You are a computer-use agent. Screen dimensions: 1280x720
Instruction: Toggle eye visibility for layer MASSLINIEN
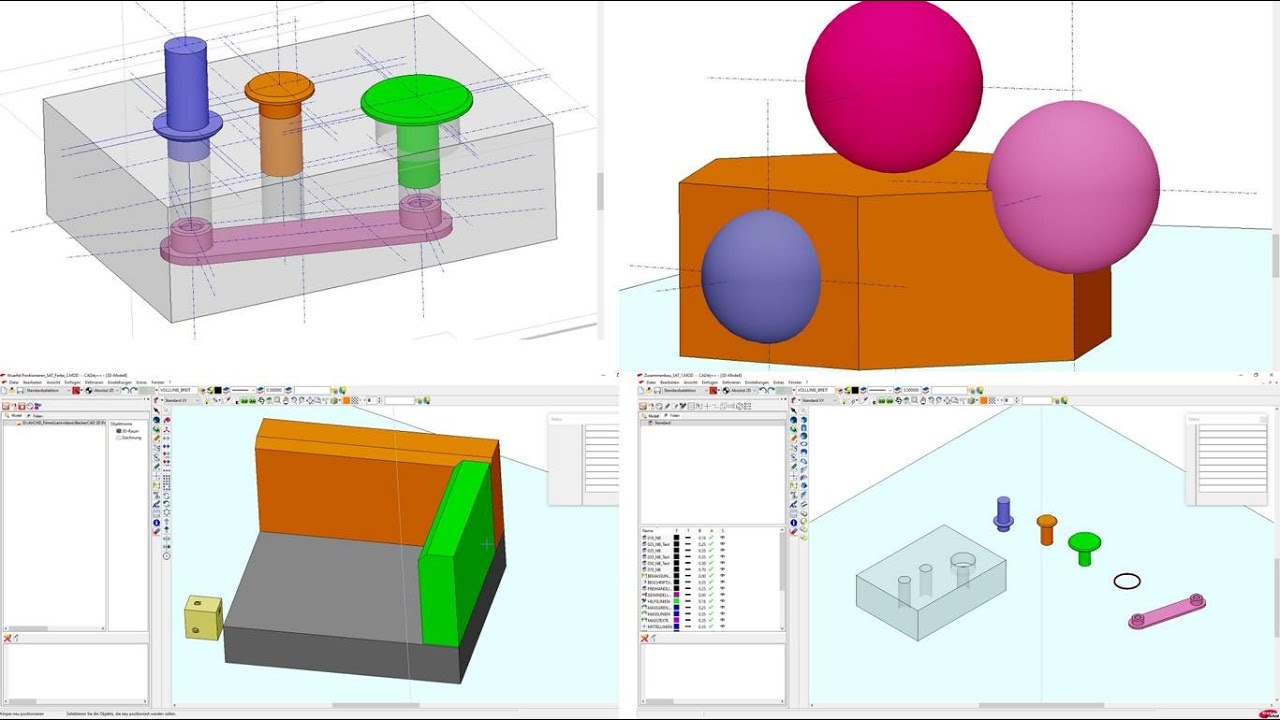(x=723, y=614)
